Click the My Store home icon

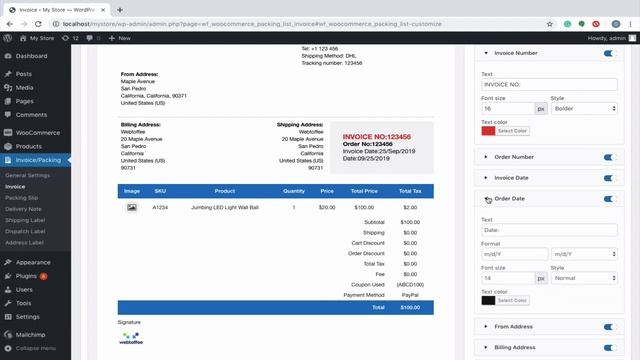[x=23, y=38]
